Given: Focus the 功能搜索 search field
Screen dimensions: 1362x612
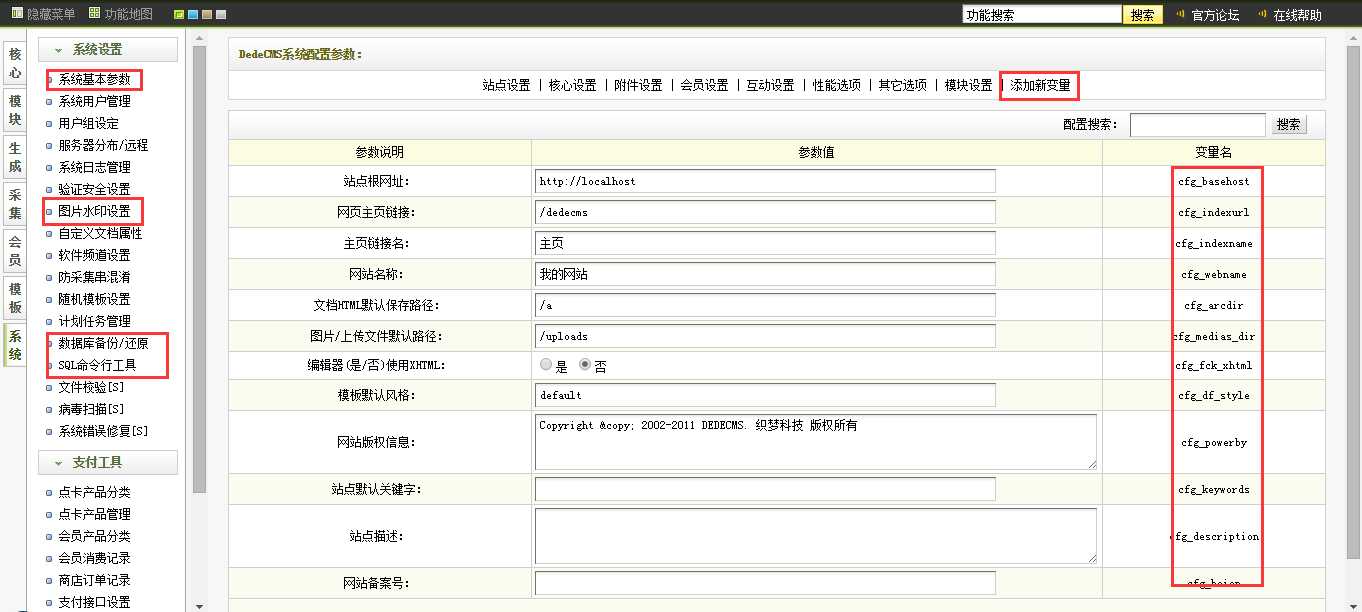Looking at the screenshot, I should (x=1042, y=15).
